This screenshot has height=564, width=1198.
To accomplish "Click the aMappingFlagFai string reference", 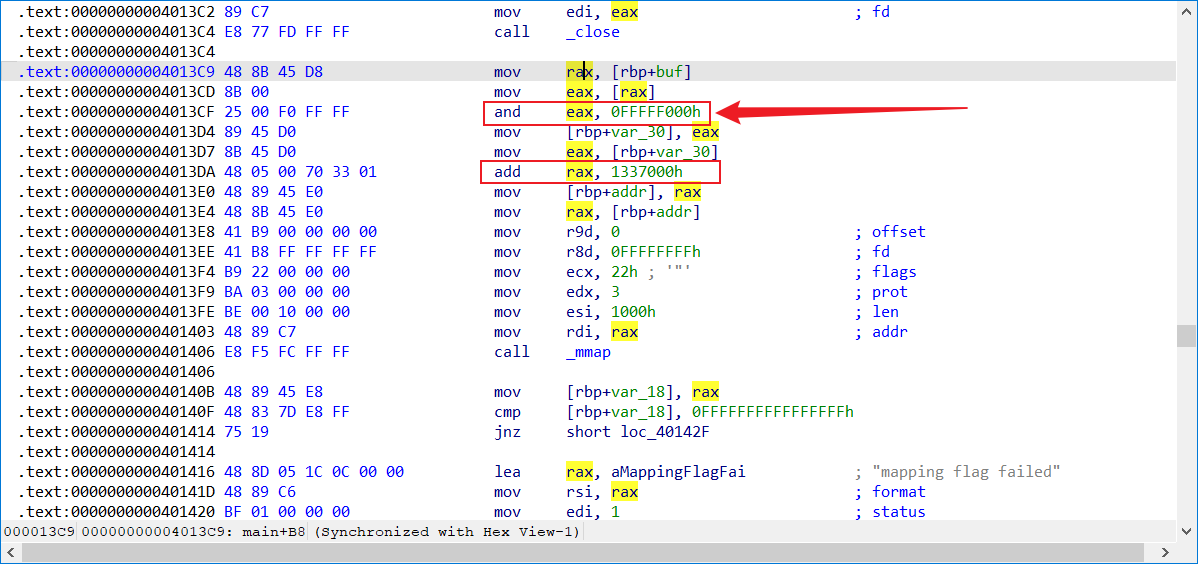I will pyautogui.click(x=678, y=472).
